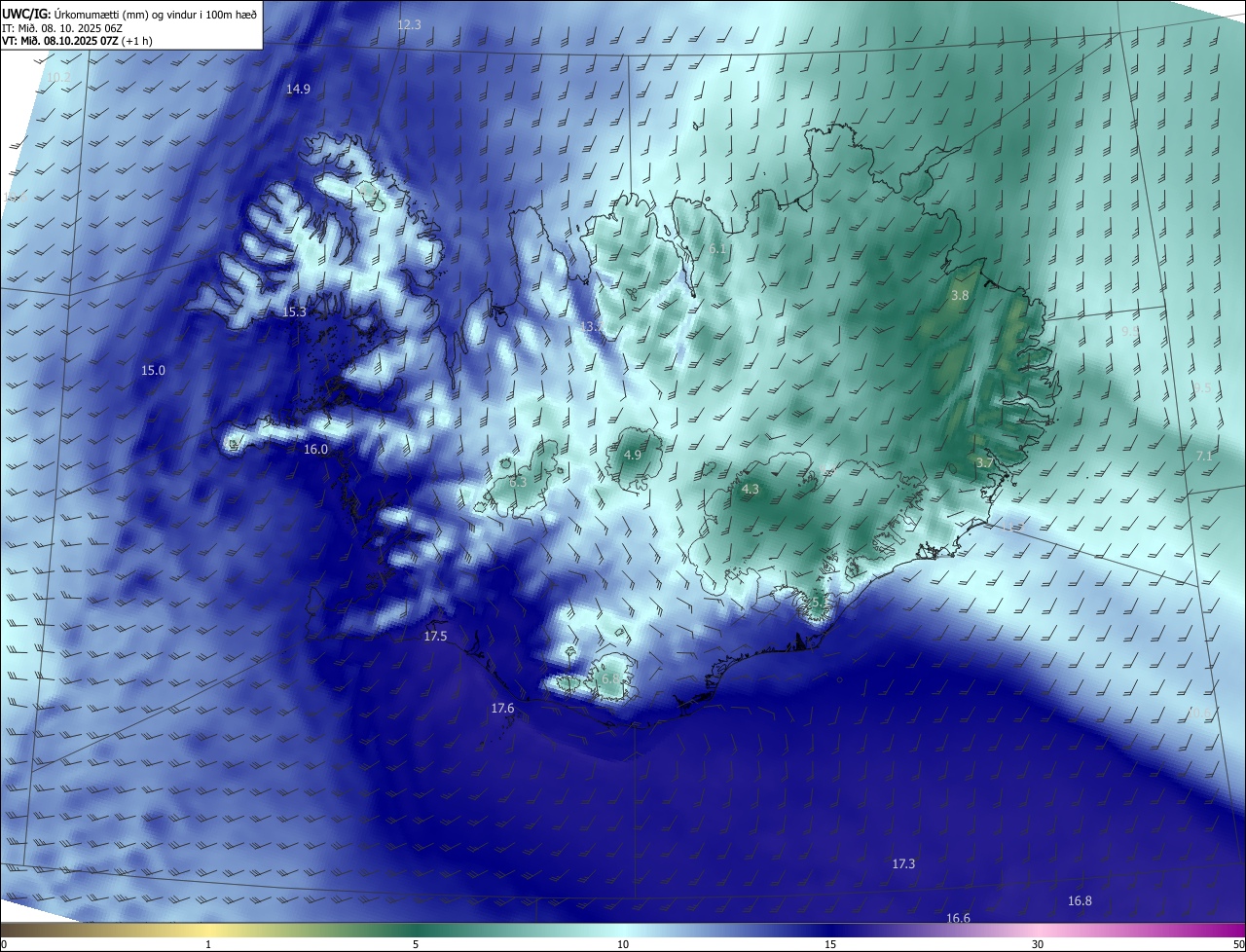Click the 6.8 value on the map
This screenshot has height=952, width=1246.
click(610, 678)
